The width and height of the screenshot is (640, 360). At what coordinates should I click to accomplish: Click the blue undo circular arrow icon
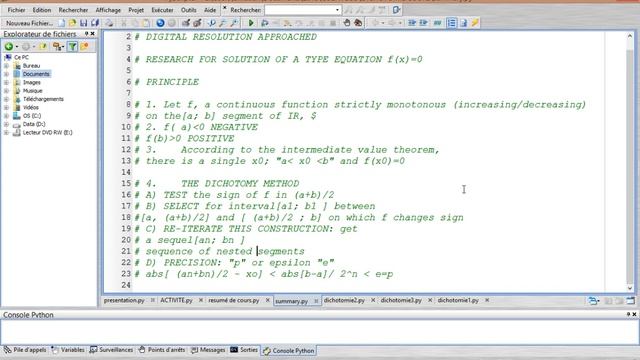pos(160,23)
